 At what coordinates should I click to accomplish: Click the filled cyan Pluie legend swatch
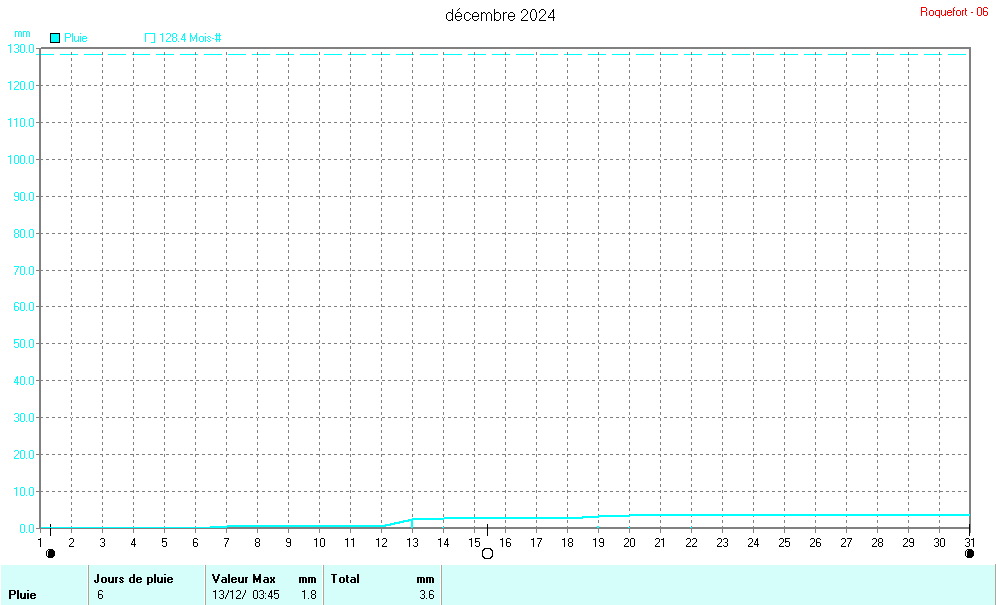coord(55,38)
